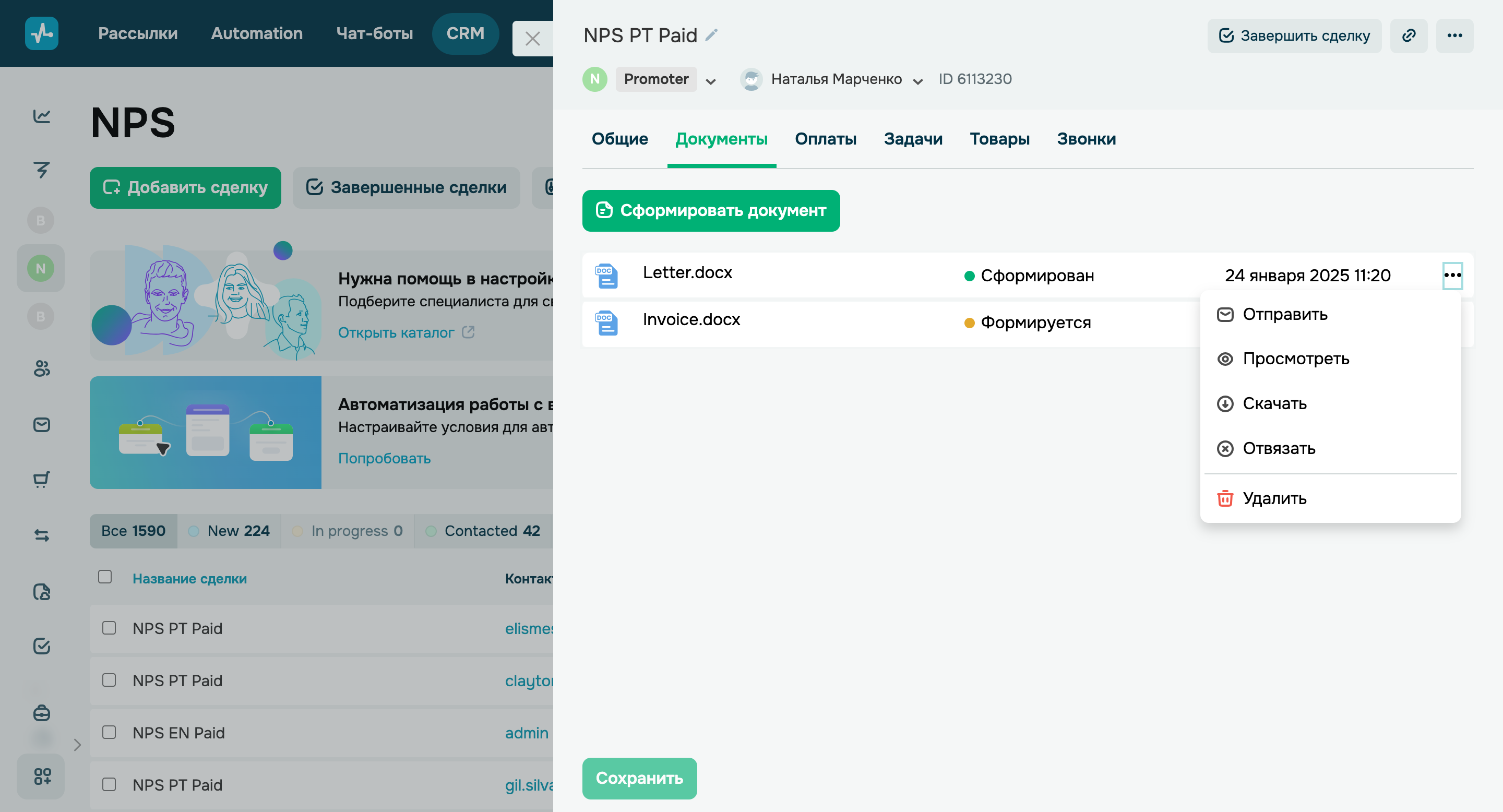Click the copy-link icon near Завершить сделку

(1409, 35)
